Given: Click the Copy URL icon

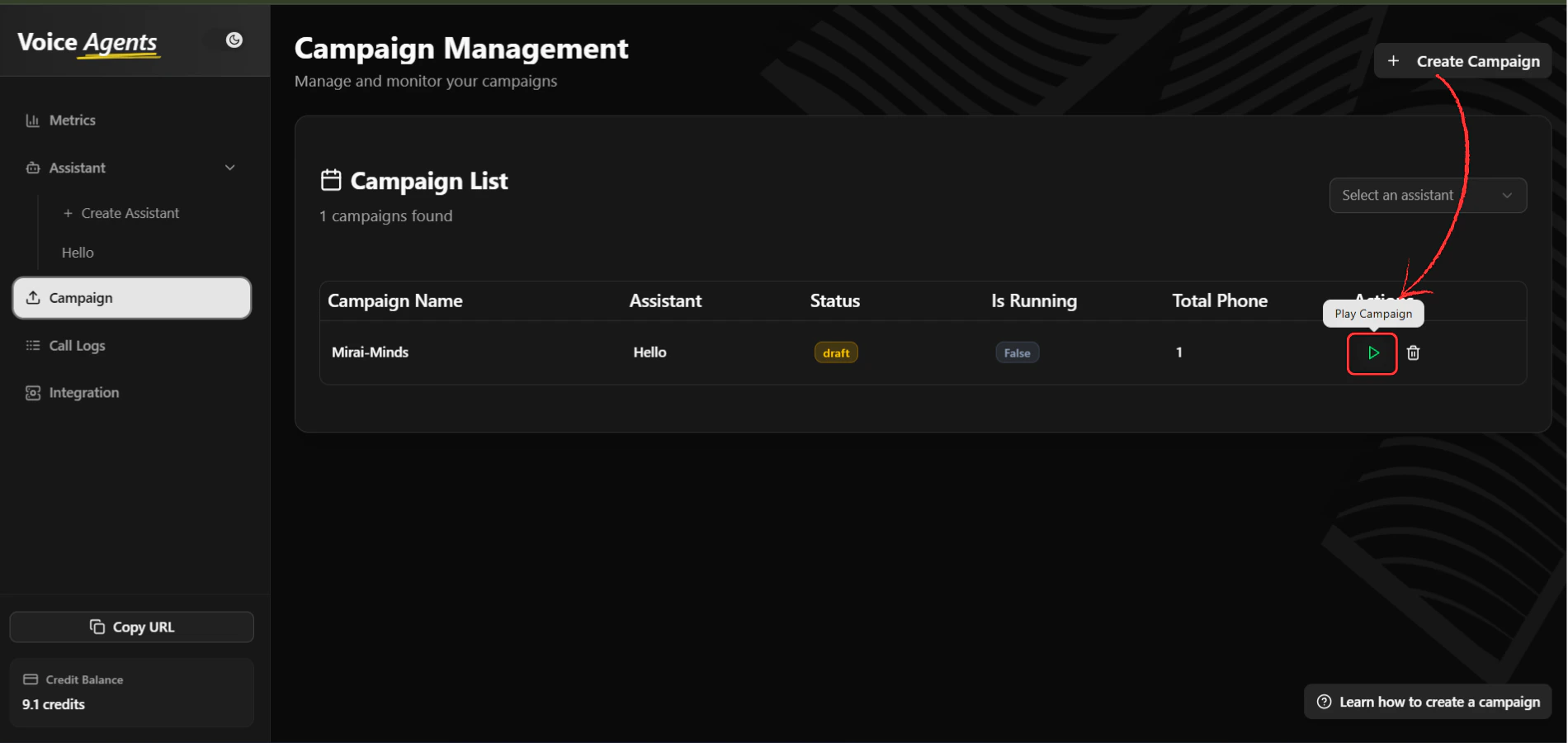Looking at the screenshot, I should tap(98, 627).
